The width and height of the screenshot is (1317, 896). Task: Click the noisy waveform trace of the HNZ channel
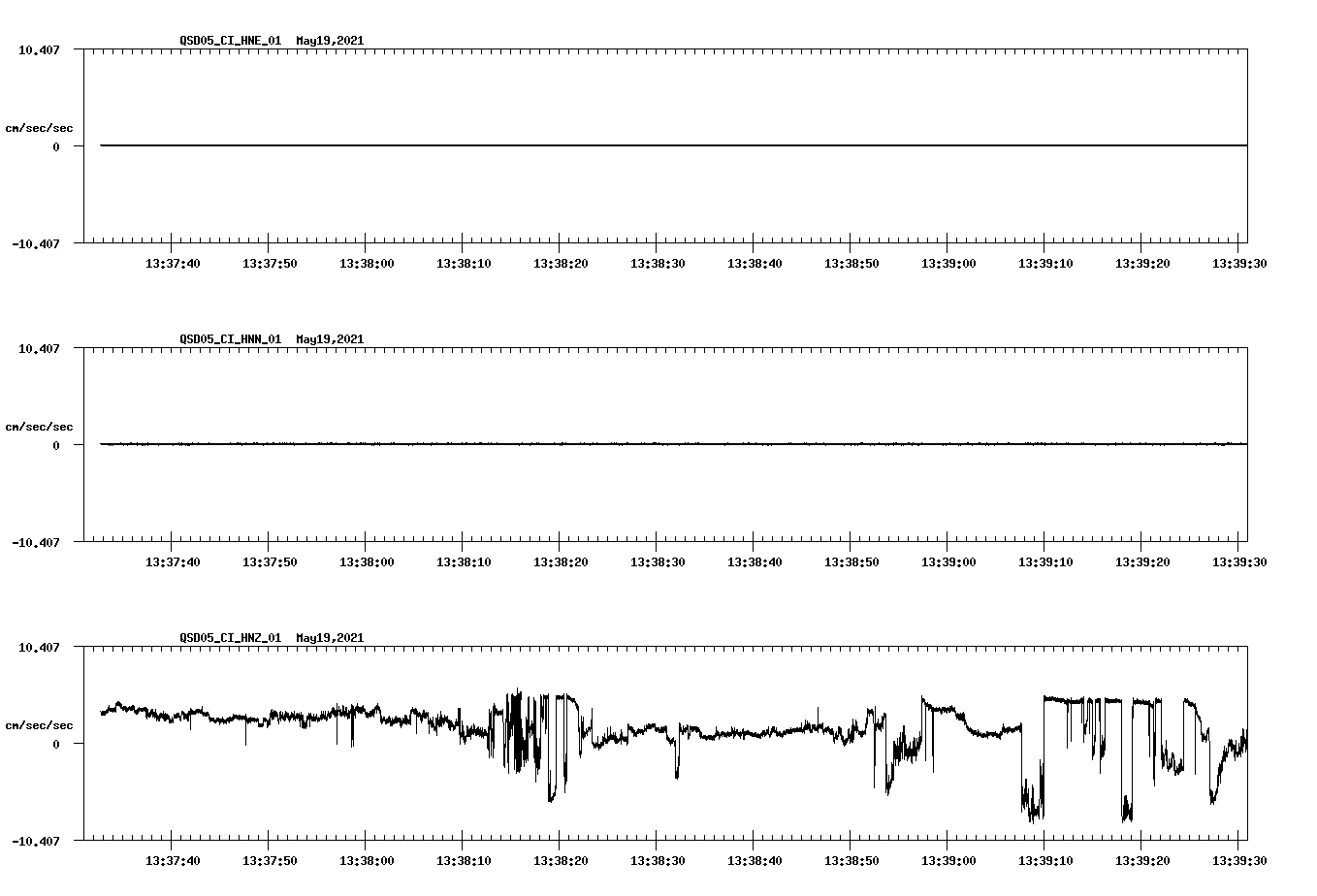tap(776, 732)
